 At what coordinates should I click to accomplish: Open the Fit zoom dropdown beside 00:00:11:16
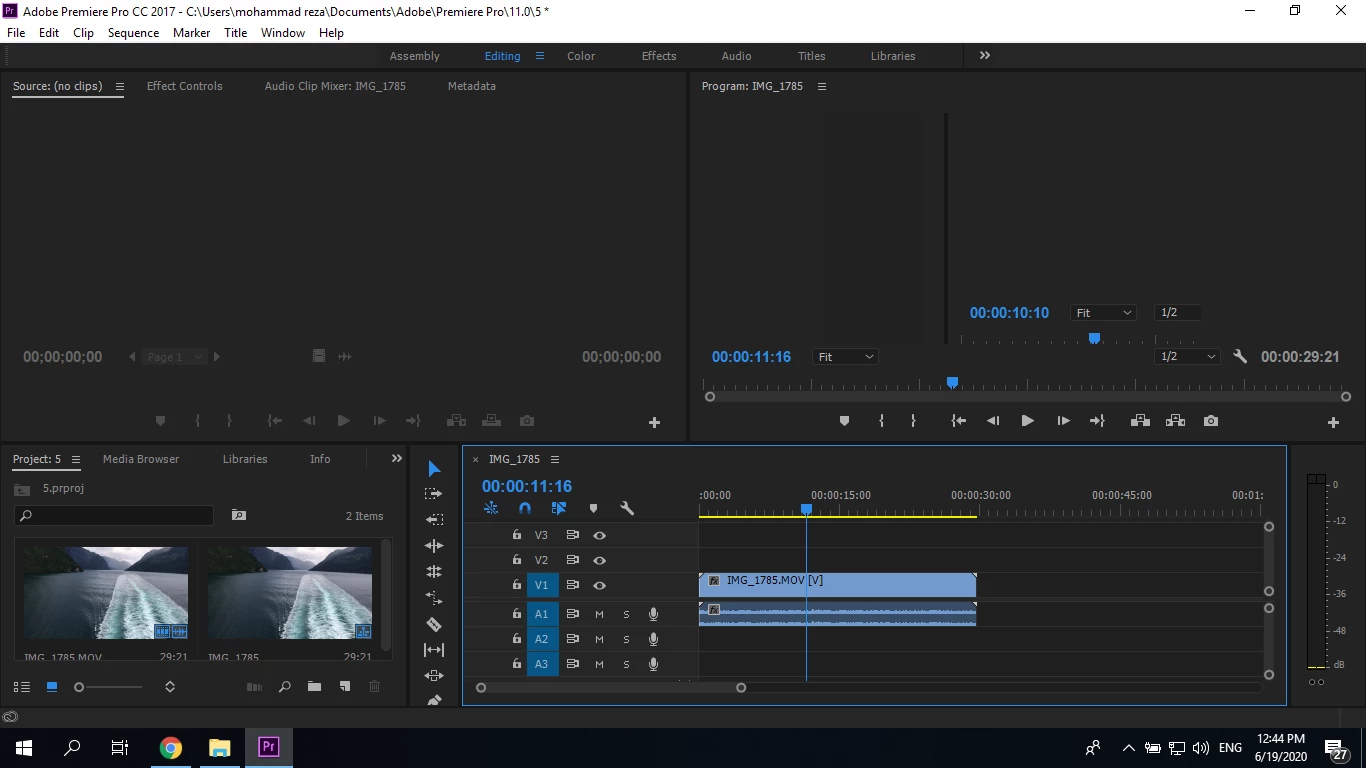(845, 357)
